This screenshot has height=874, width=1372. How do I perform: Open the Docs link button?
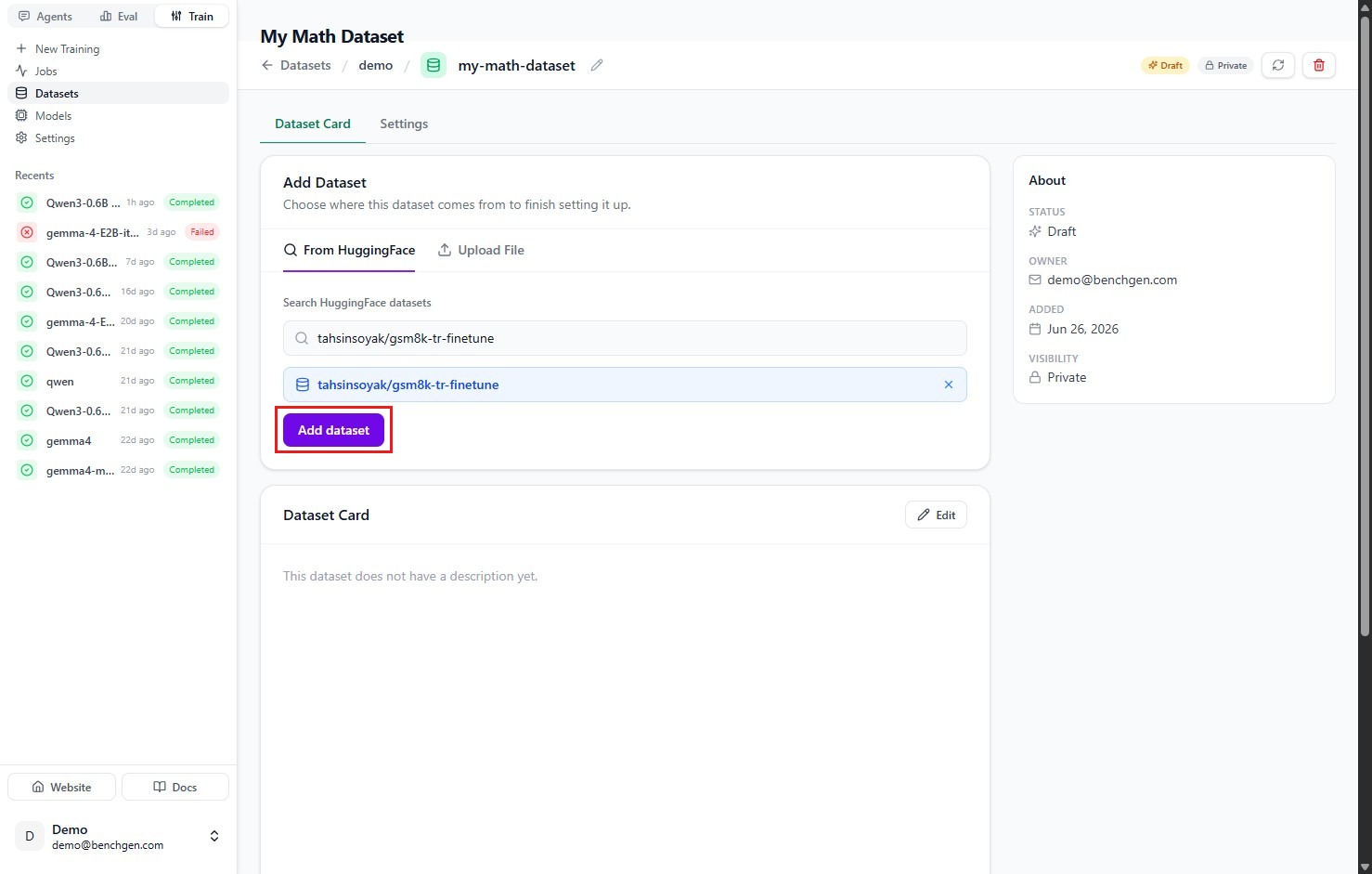pos(175,787)
